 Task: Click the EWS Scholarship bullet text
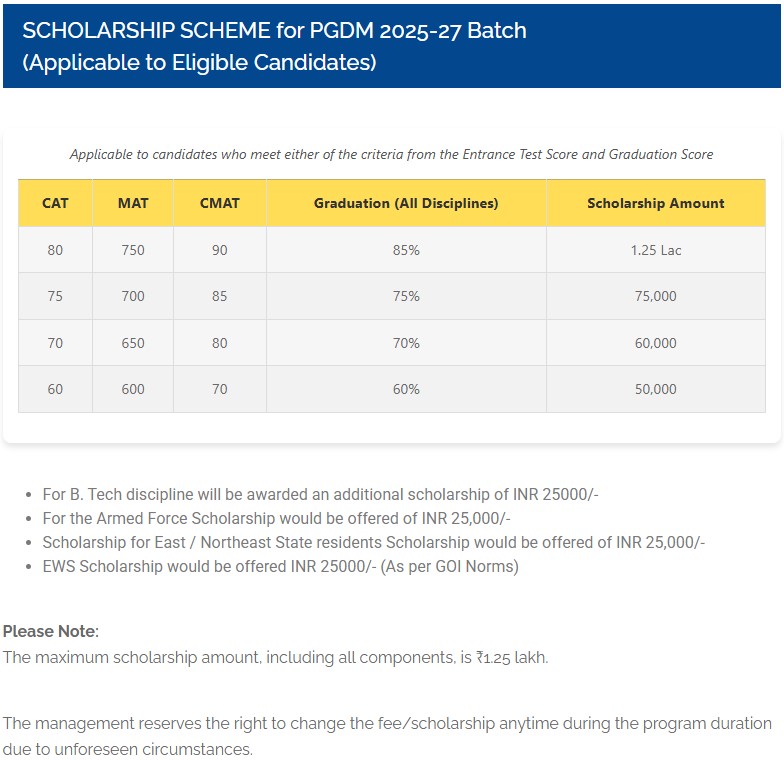(x=280, y=566)
